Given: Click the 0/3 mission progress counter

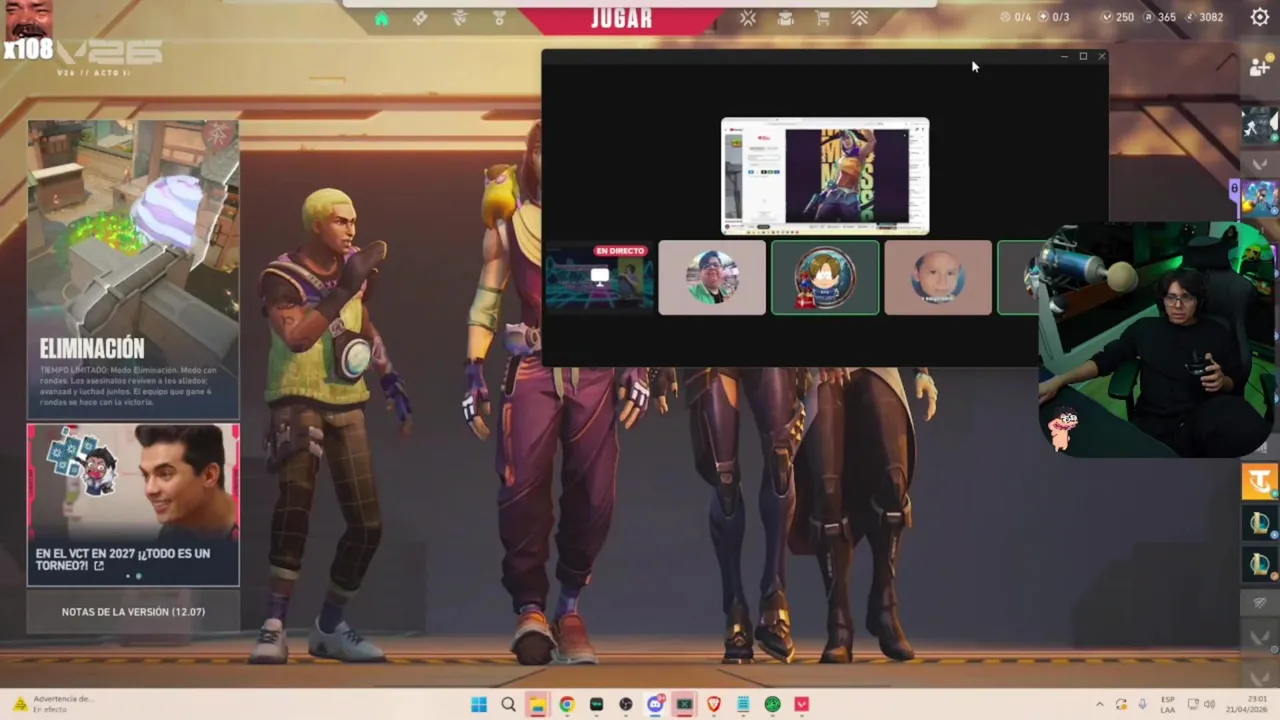Looking at the screenshot, I should click(1054, 17).
